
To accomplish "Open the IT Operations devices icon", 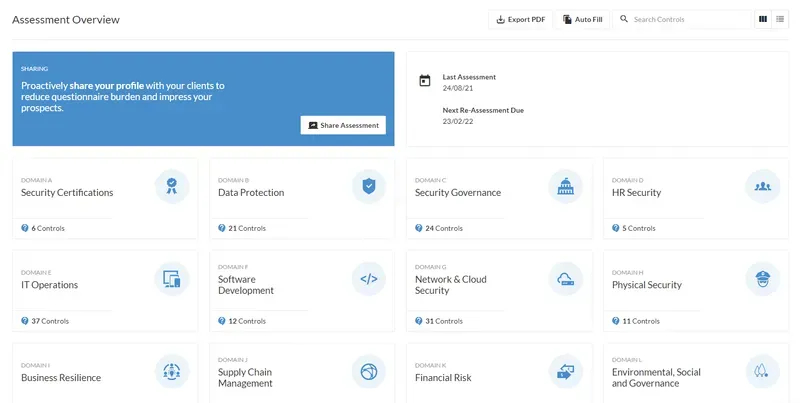I will (x=172, y=279).
